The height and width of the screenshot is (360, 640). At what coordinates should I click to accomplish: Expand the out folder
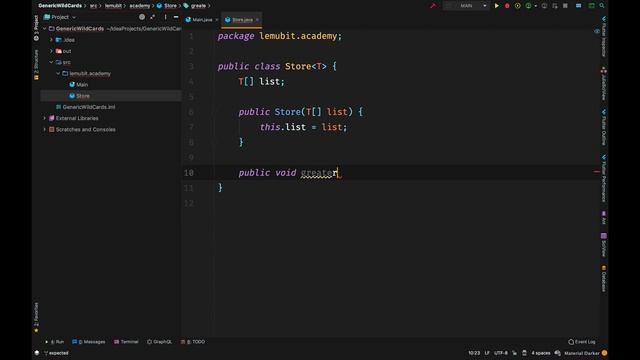click(51, 51)
